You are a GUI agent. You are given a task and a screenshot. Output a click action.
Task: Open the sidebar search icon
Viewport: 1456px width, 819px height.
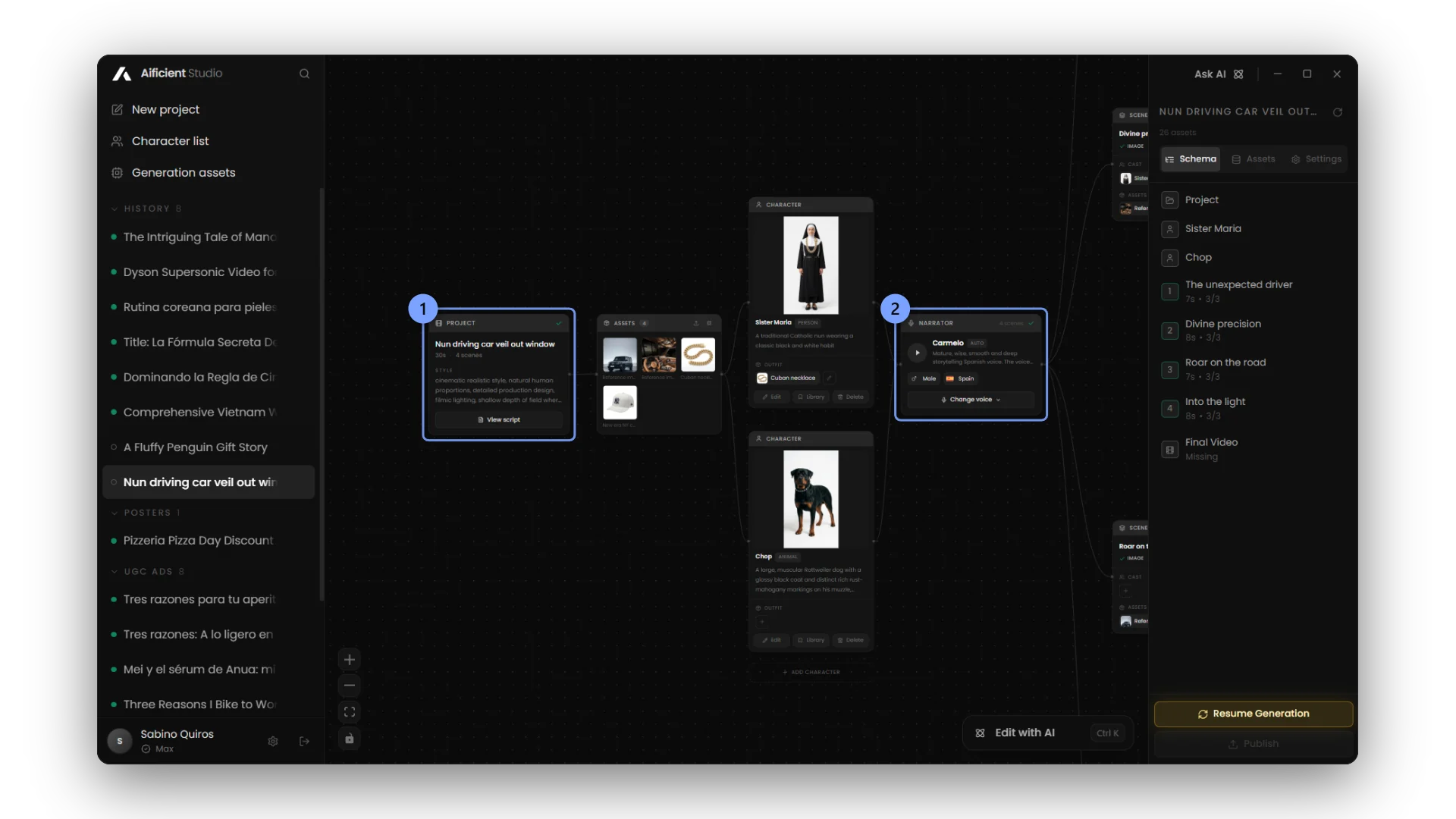304,74
